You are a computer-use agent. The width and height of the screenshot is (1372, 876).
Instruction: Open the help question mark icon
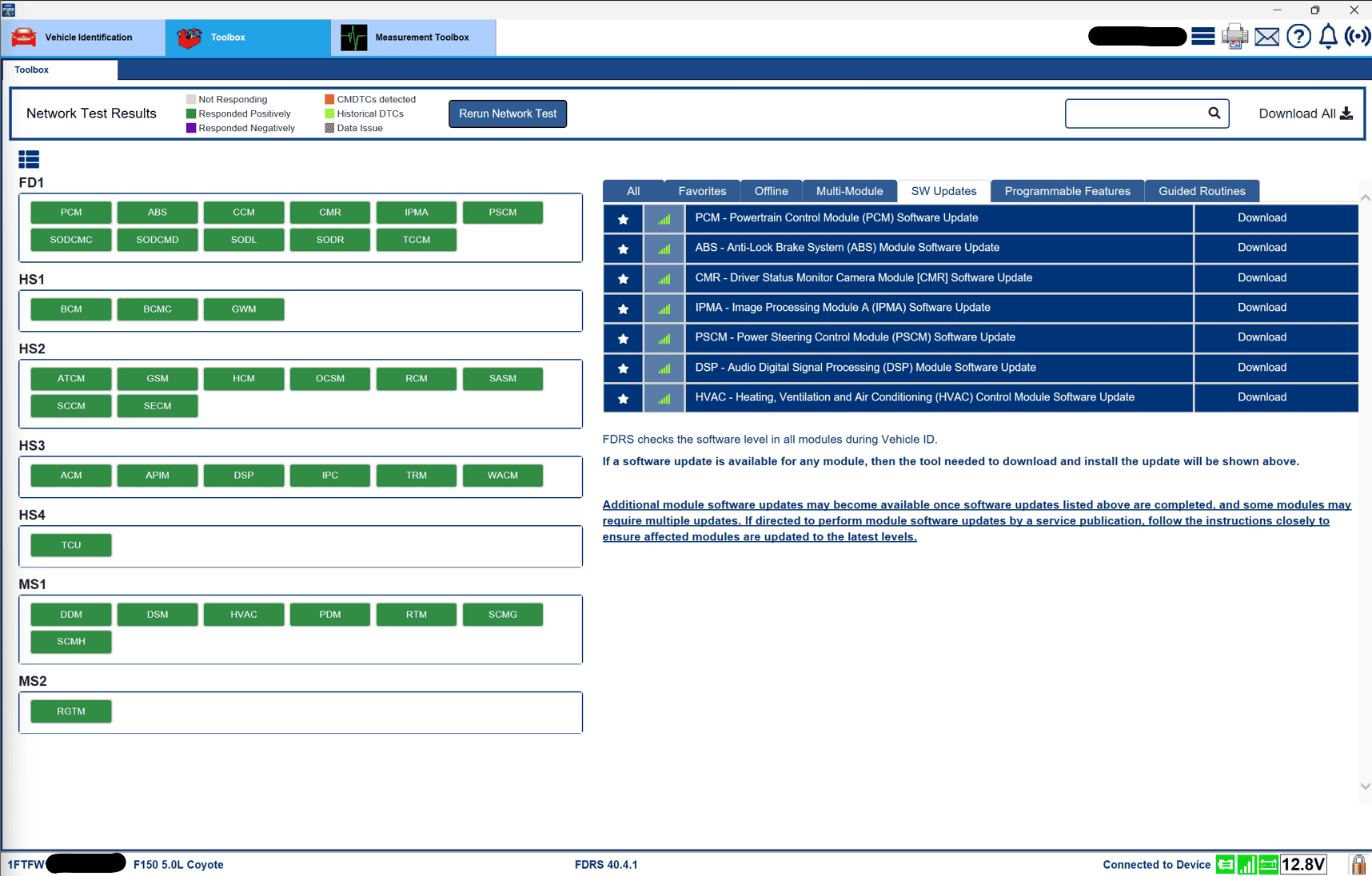[x=1298, y=37]
